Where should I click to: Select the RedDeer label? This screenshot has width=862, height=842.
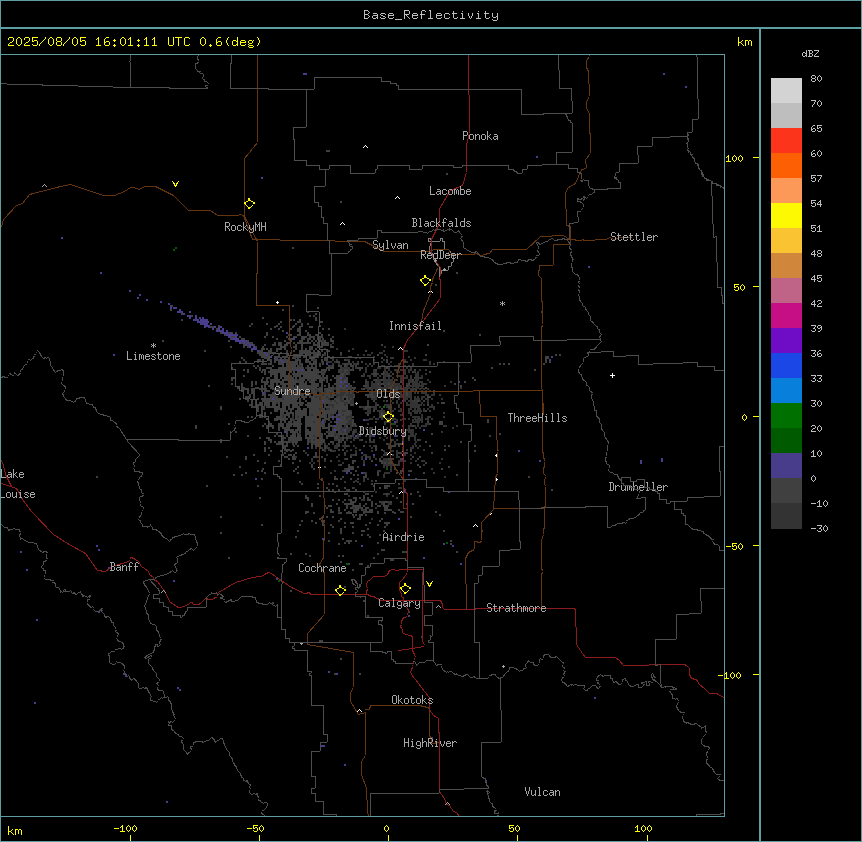click(x=440, y=255)
